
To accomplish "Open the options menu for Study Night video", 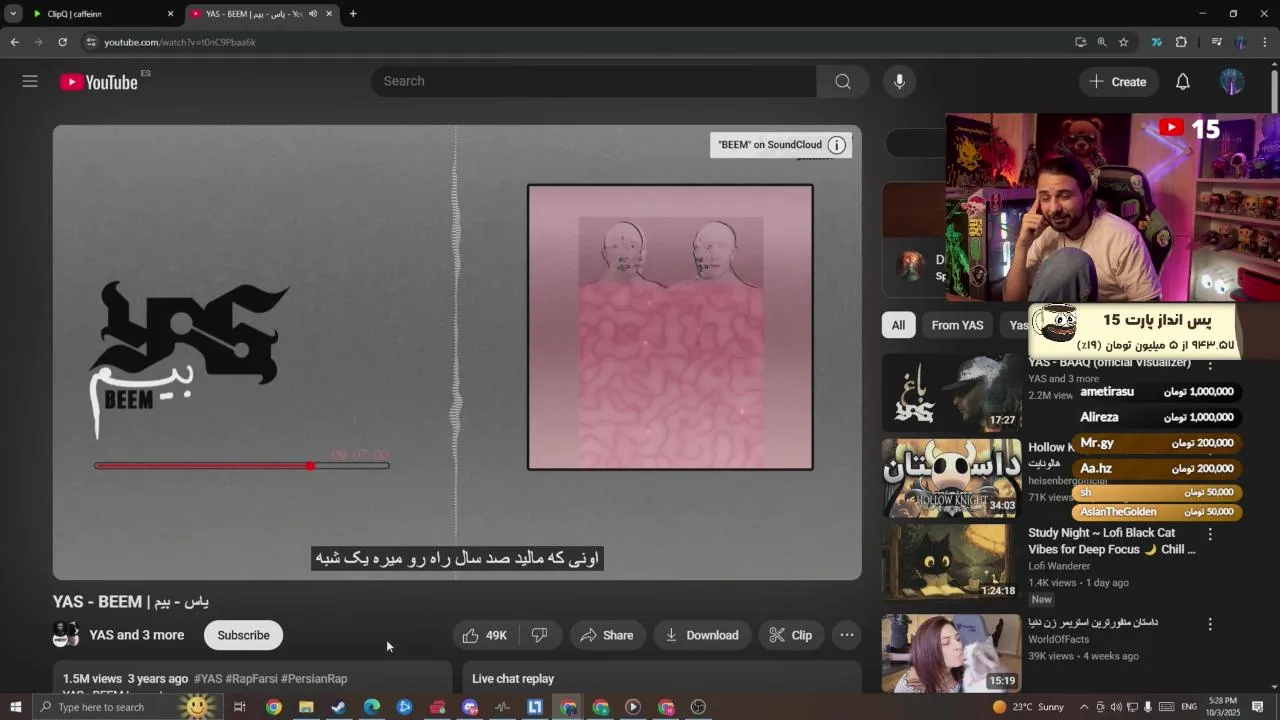I will point(1210,534).
